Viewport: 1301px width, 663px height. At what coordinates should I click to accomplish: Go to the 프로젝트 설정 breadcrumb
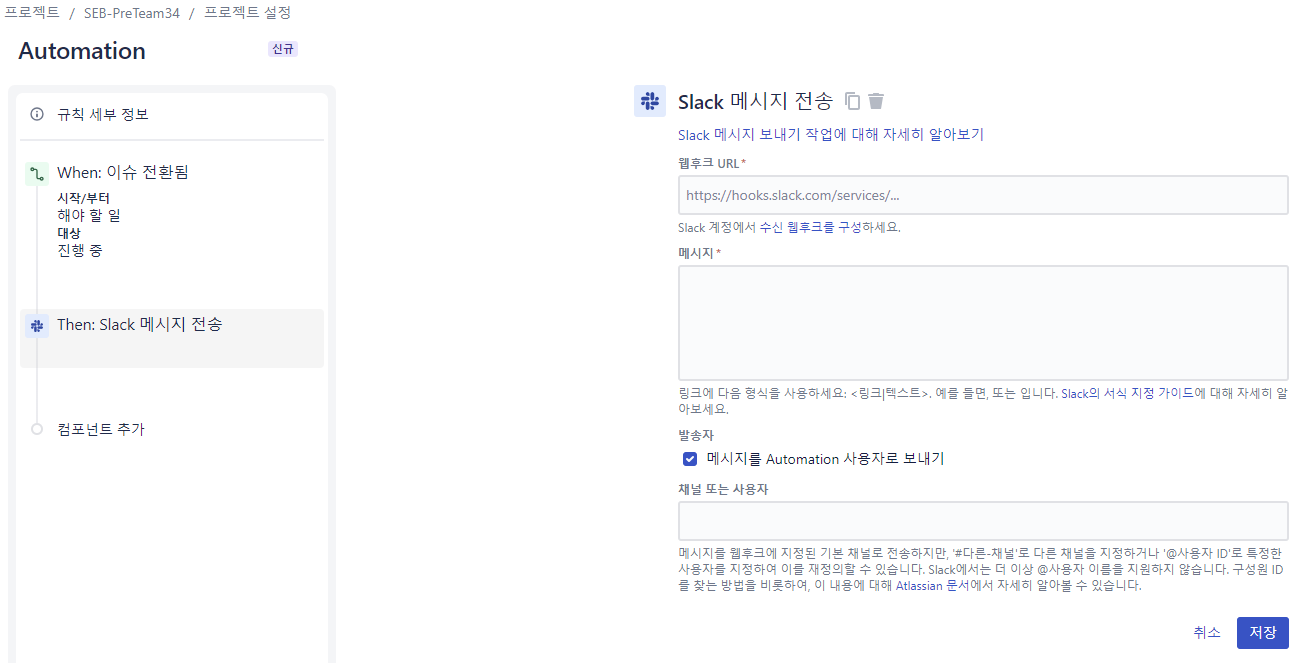pos(248,13)
